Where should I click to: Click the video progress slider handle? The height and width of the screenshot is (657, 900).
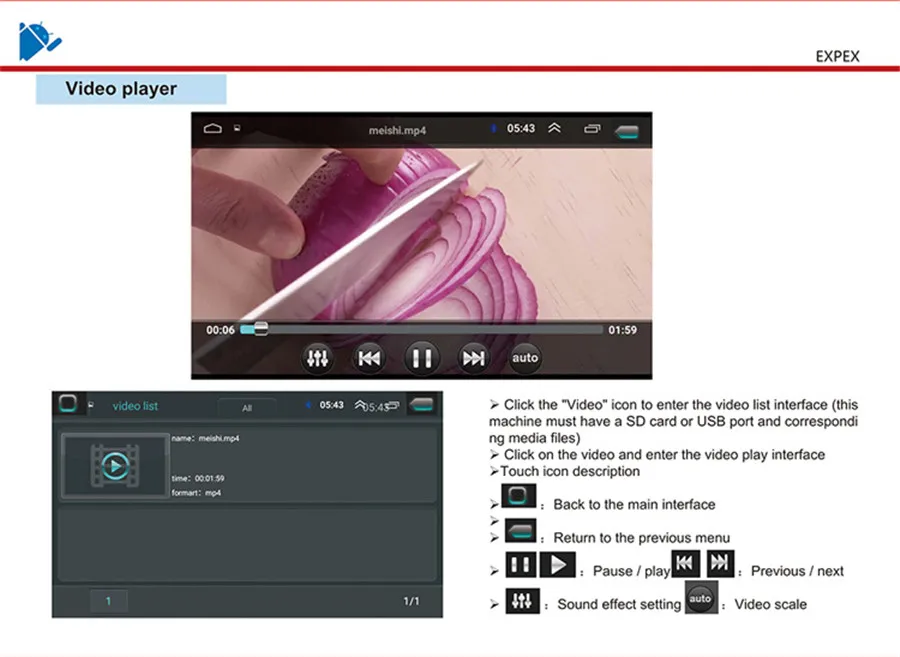(x=261, y=329)
